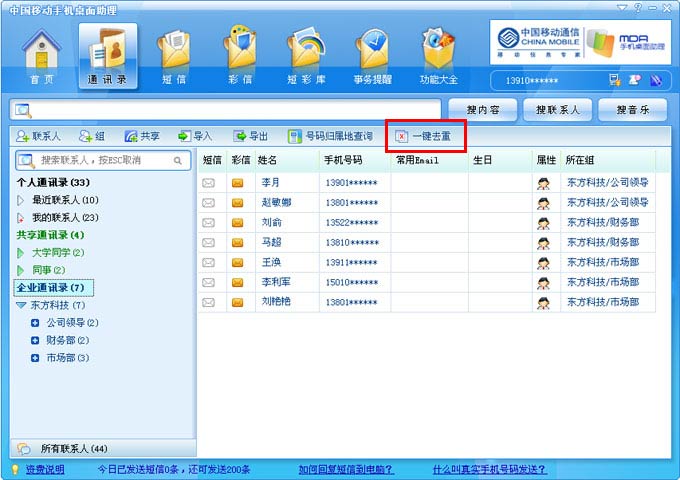Viewport: 680px width, 480px height.
Task: Open the 事务提醒 reminders module
Action: (372, 55)
